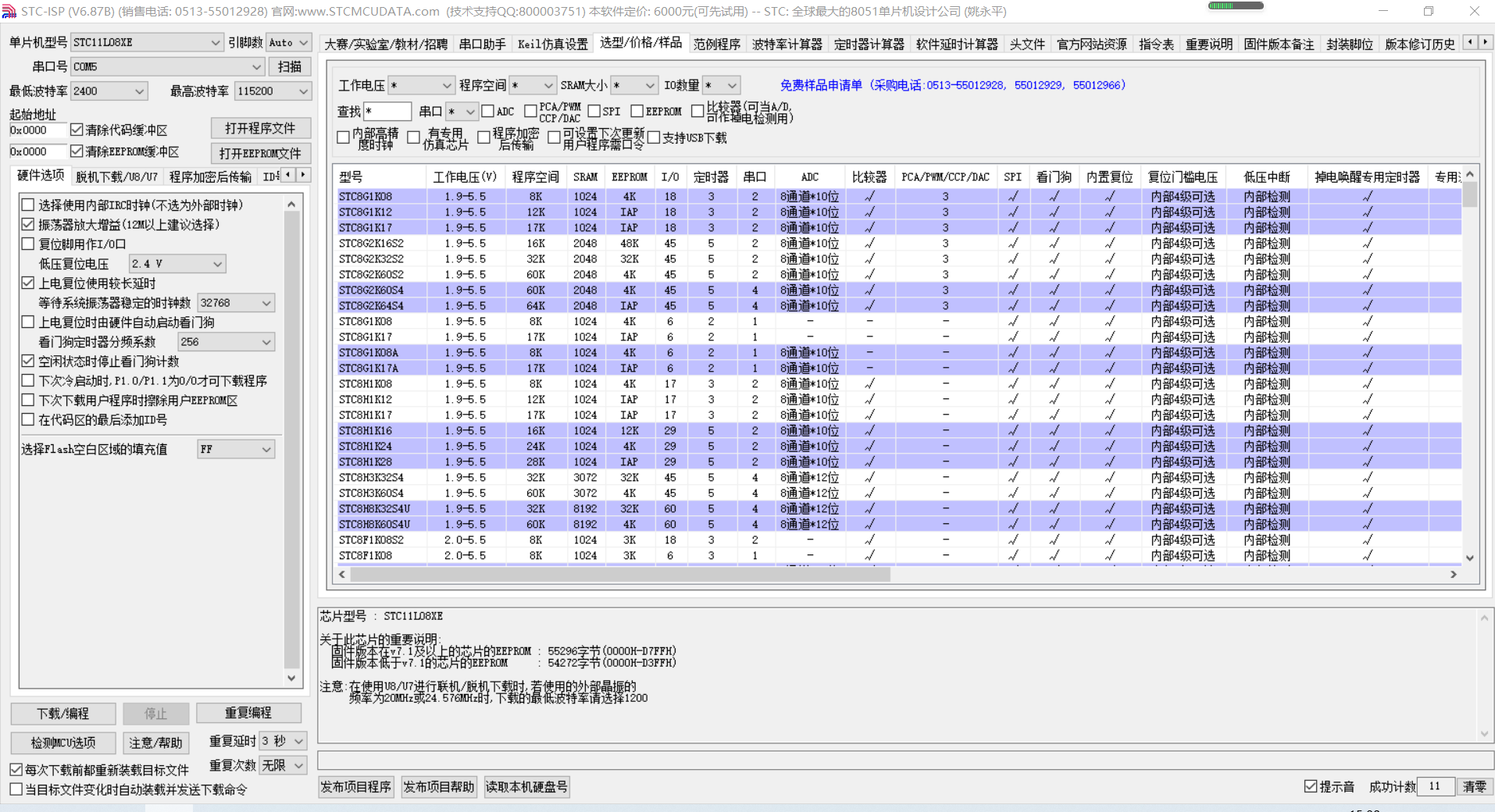This screenshot has width=1495, height=812.
Task: Click the hardware options list scroll-down arrow
Action: point(291,678)
